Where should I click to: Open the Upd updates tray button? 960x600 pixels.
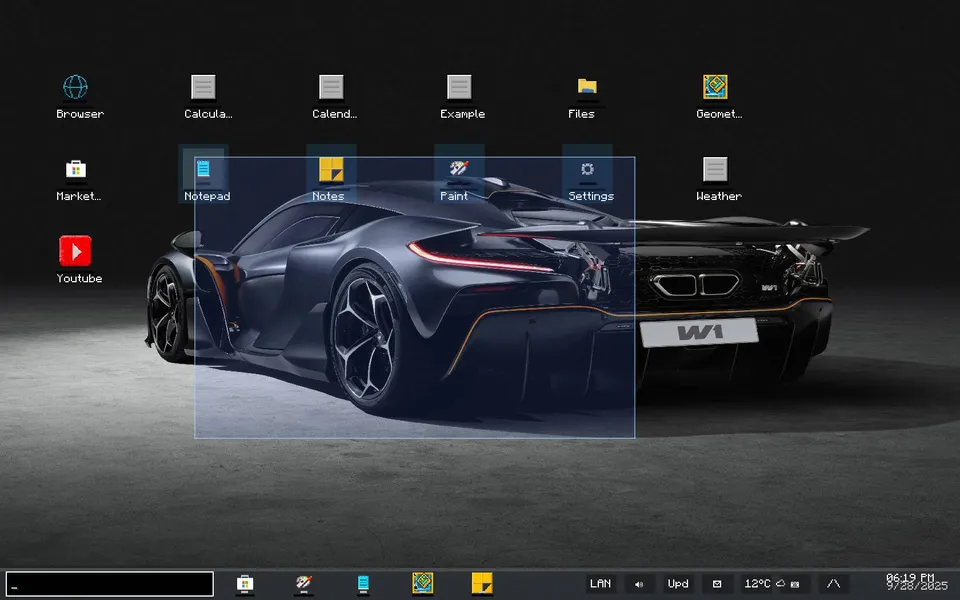(x=678, y=584)
